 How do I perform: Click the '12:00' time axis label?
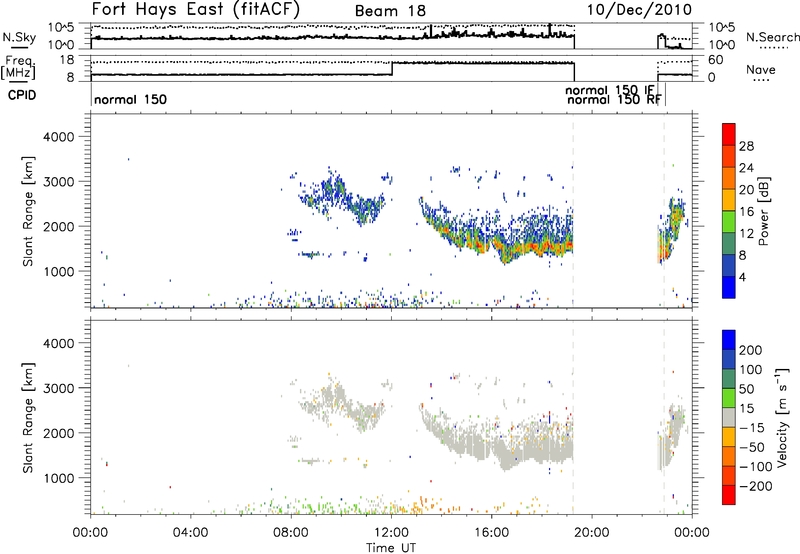coord(391,533)
